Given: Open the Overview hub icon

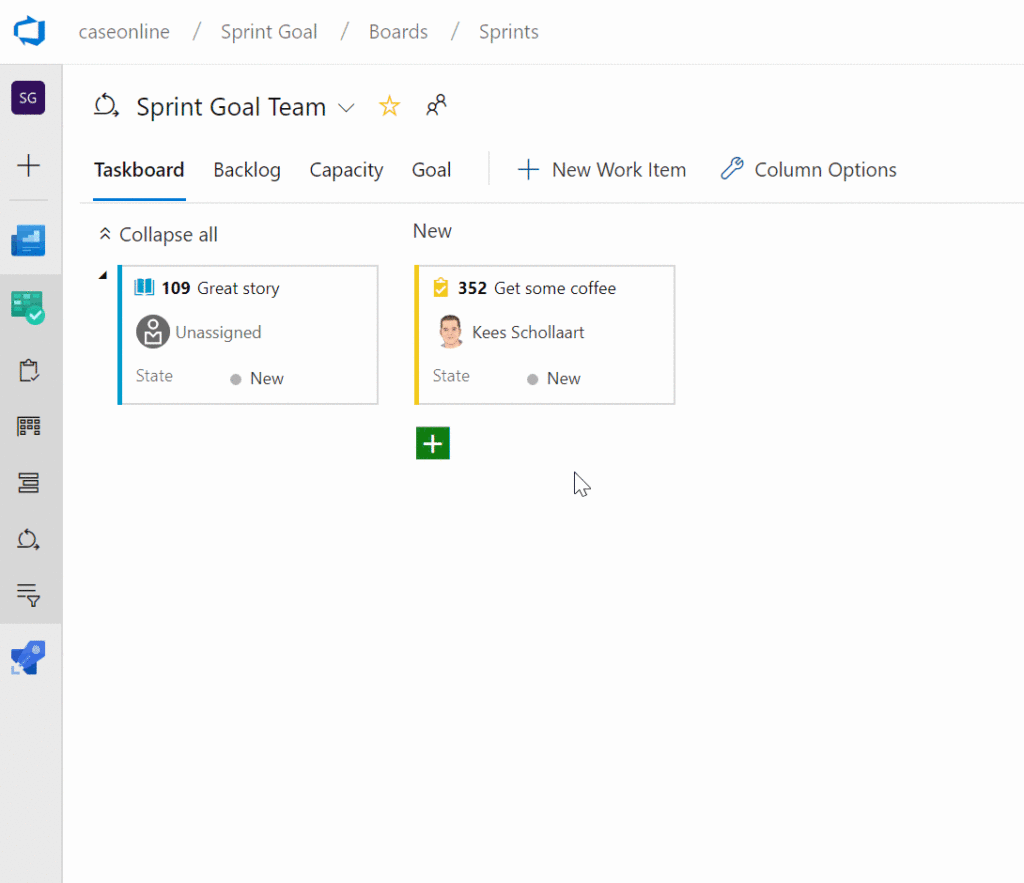Looking at the screenshot, I should pos(28,240).
